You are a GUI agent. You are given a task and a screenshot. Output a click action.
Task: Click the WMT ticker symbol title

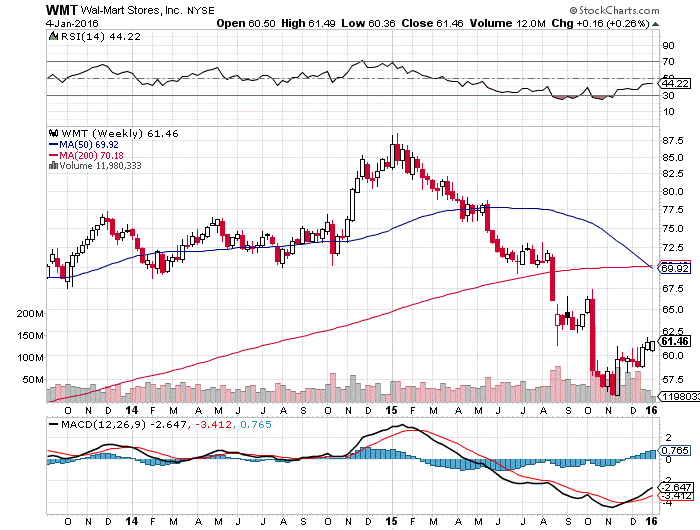tap(62, 10)
